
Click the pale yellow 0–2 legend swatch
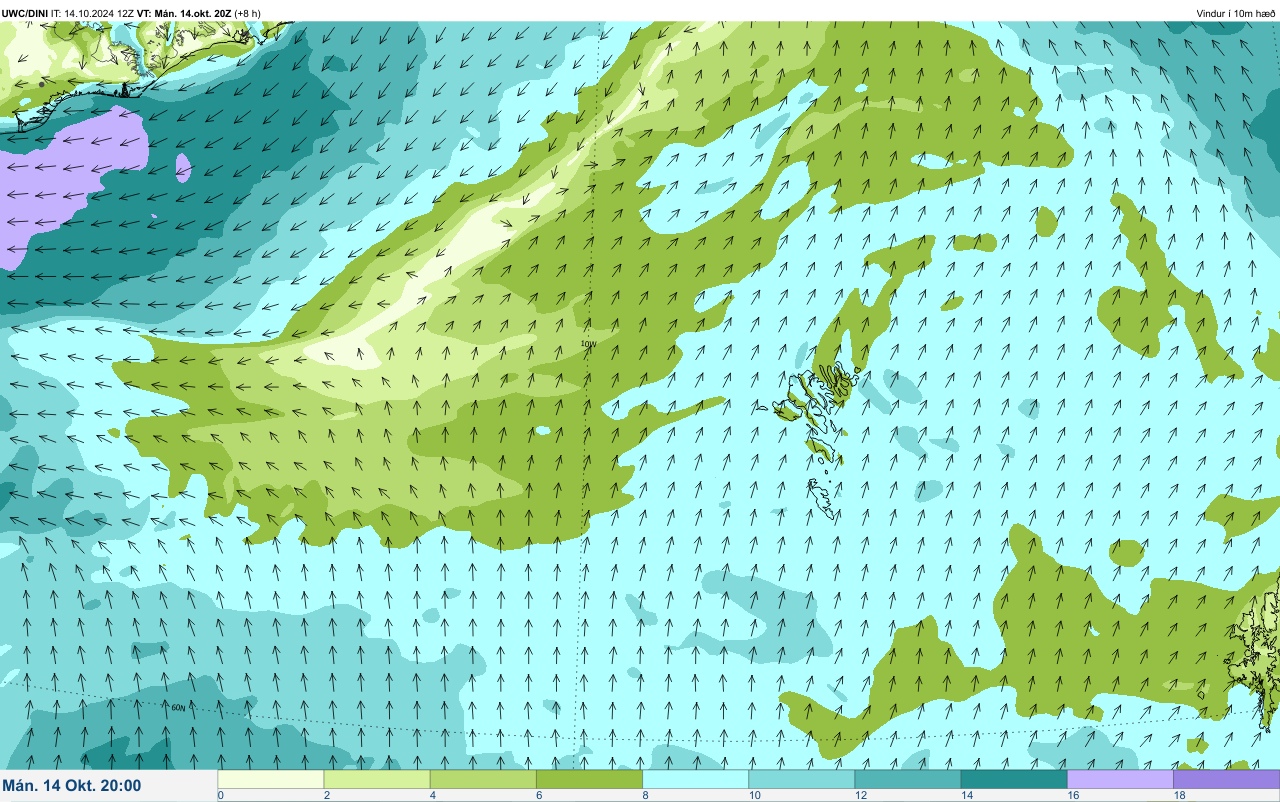[271, 779]
